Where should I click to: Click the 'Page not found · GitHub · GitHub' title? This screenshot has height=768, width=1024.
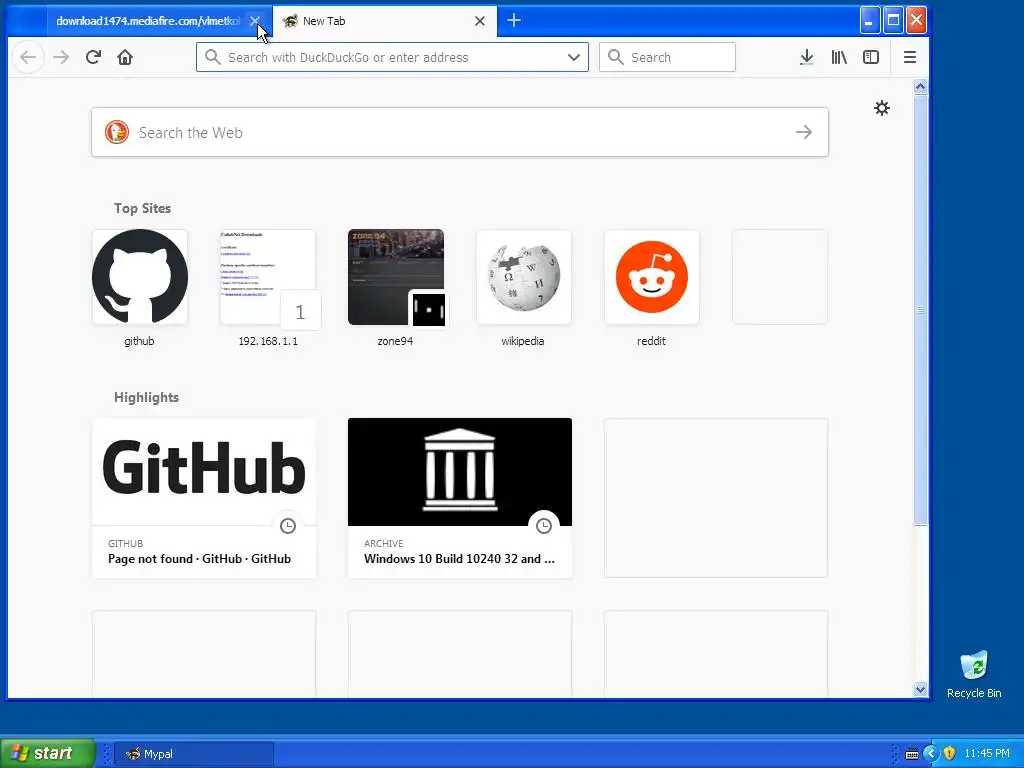[199, 559]
